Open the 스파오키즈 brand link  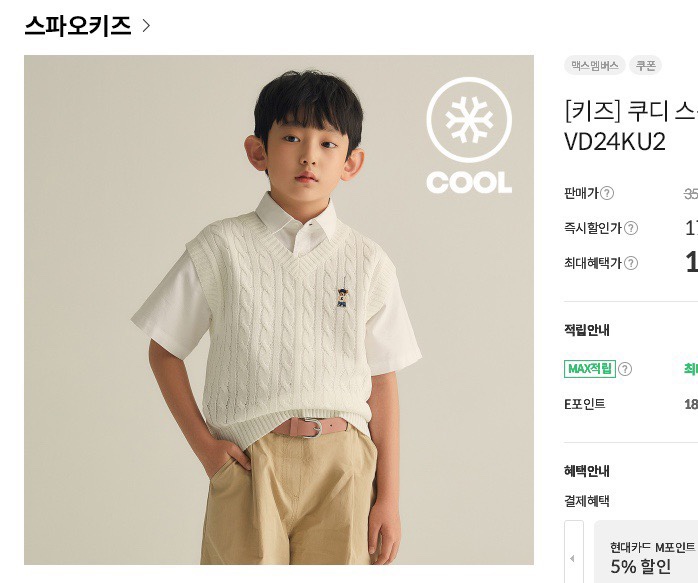[x=78, y=25]
